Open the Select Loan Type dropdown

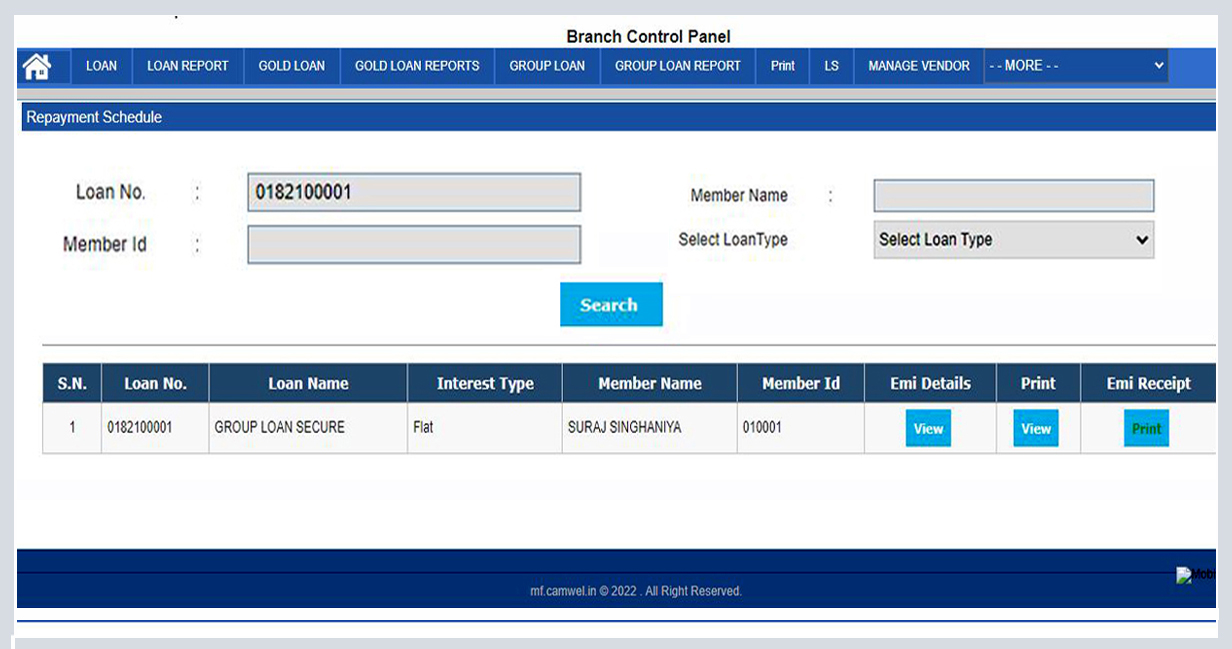pyautogui.click(x=1013, y=239)
